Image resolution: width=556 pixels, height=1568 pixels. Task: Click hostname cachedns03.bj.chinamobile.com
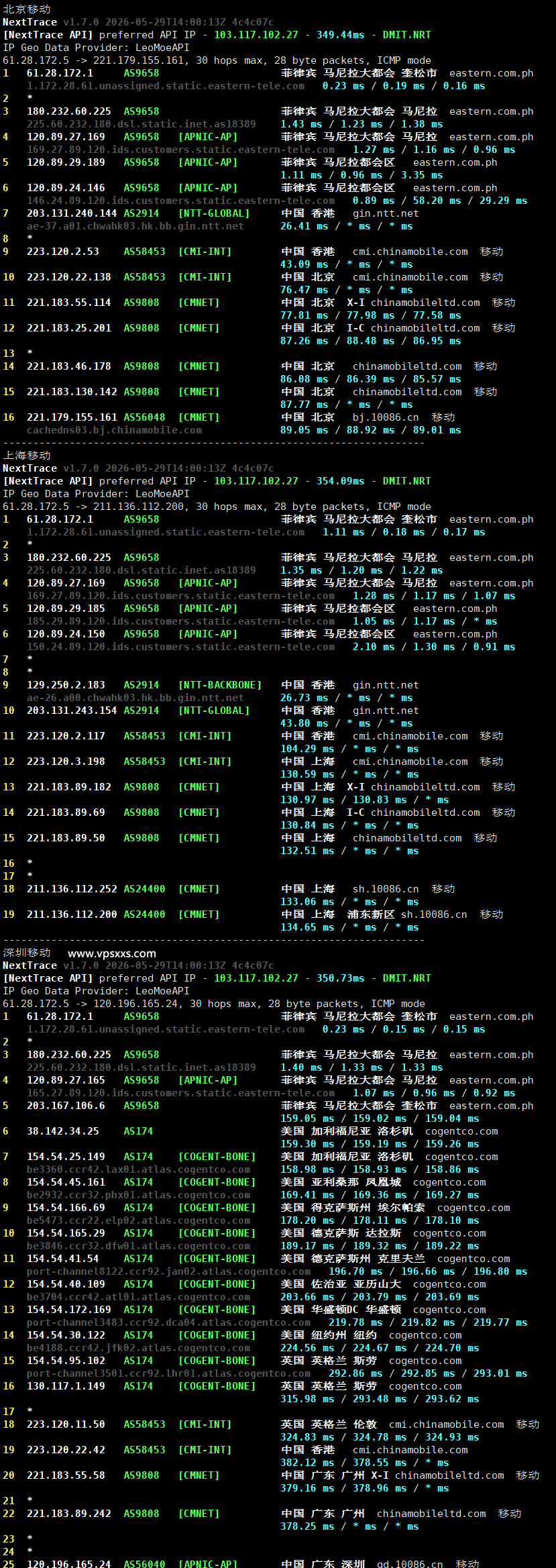114,430
